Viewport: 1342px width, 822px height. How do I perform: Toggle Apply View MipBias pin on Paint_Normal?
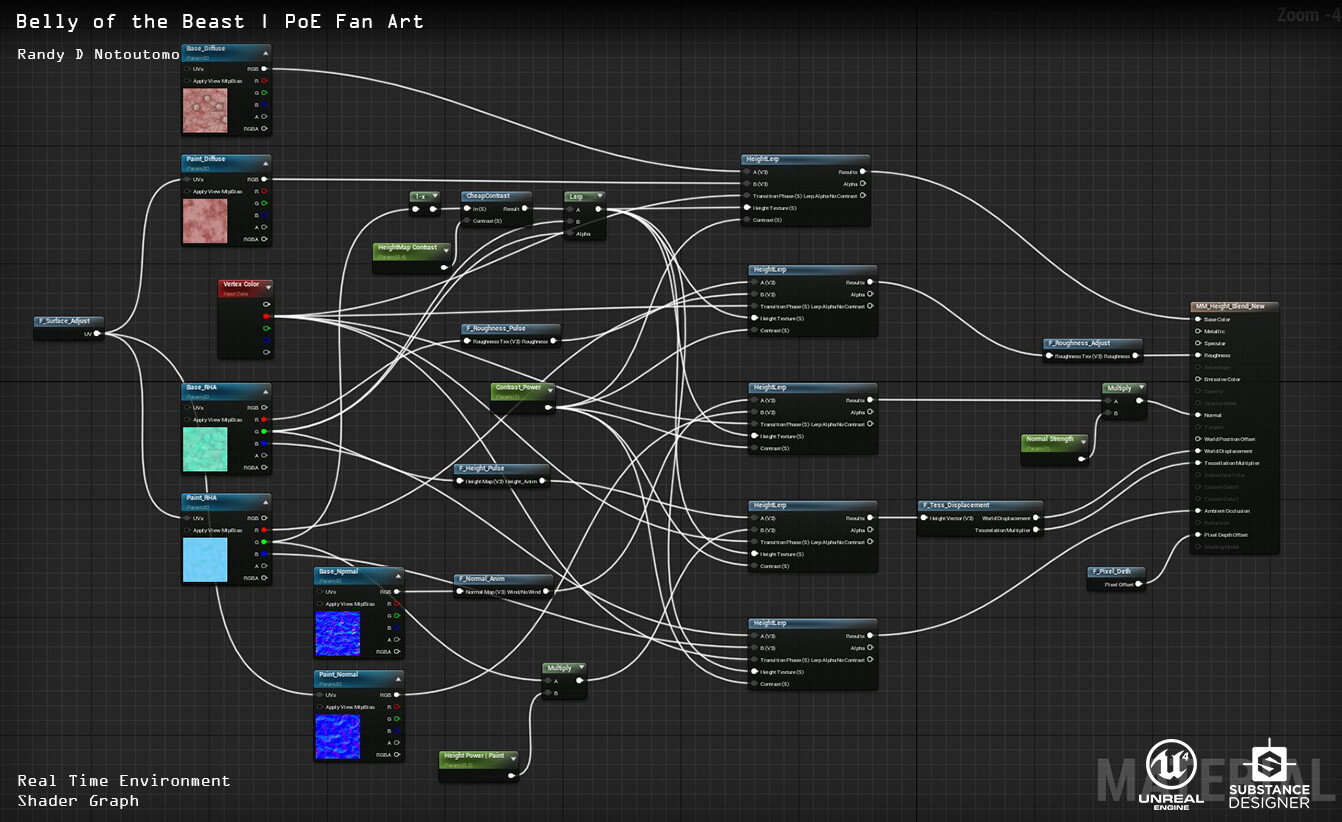320,707
